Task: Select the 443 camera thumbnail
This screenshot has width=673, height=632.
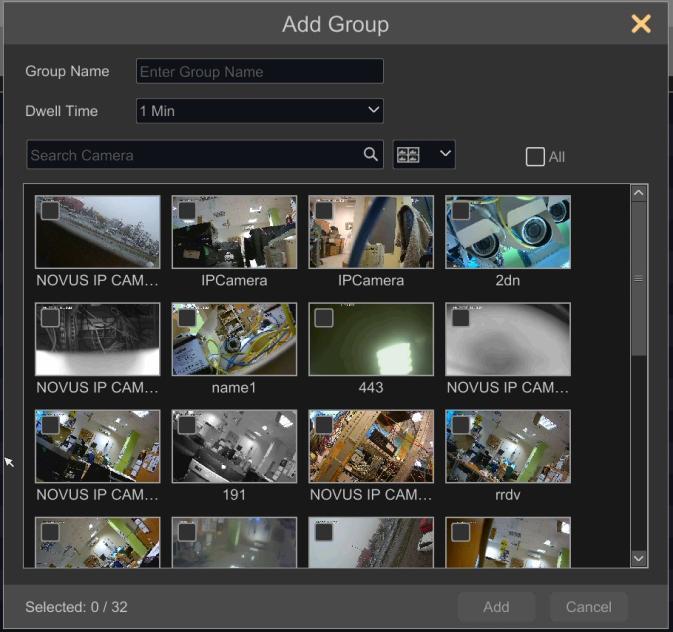Action: [x=371, y=339]
